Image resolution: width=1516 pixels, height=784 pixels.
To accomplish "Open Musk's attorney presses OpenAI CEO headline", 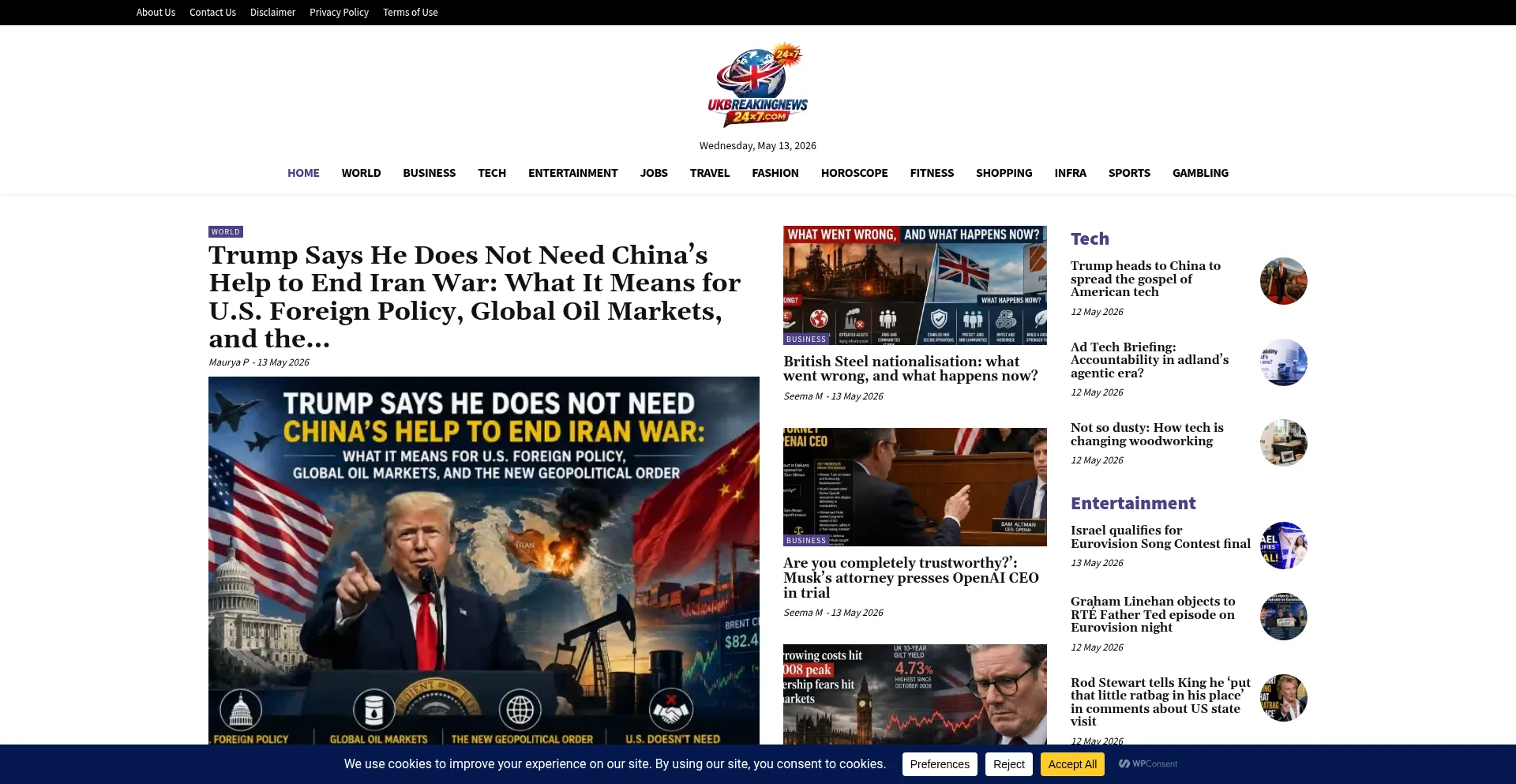I will coord(911,578).
